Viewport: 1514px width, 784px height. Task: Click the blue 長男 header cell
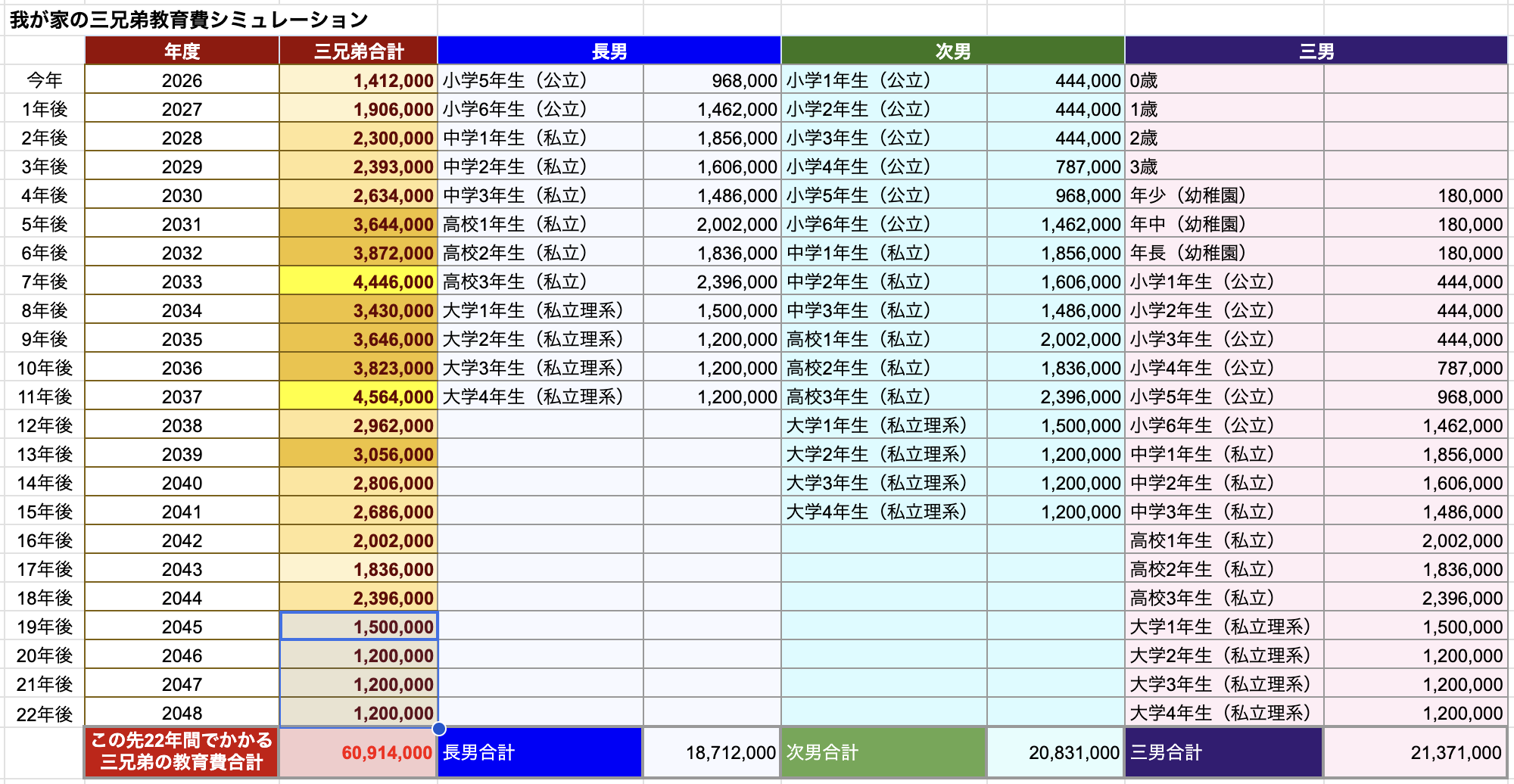pos(609,51)
